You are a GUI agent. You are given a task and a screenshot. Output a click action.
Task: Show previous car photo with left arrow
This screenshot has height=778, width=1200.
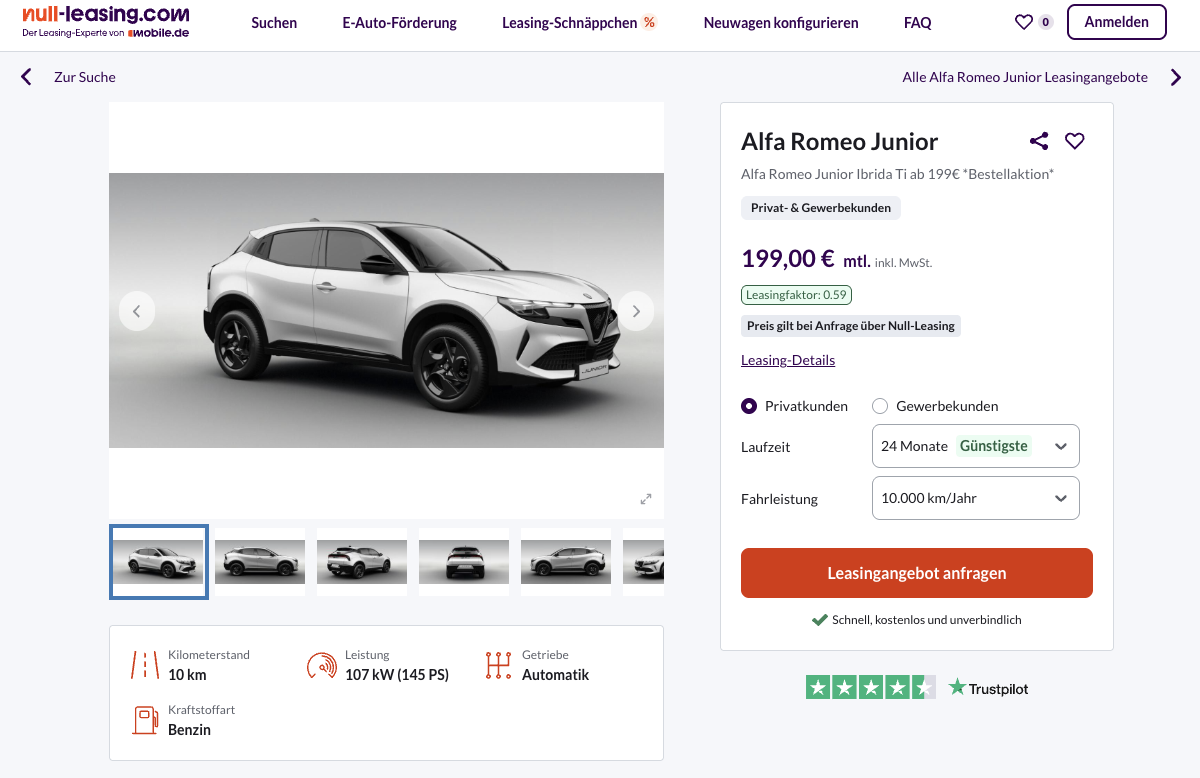pos(137,311)
